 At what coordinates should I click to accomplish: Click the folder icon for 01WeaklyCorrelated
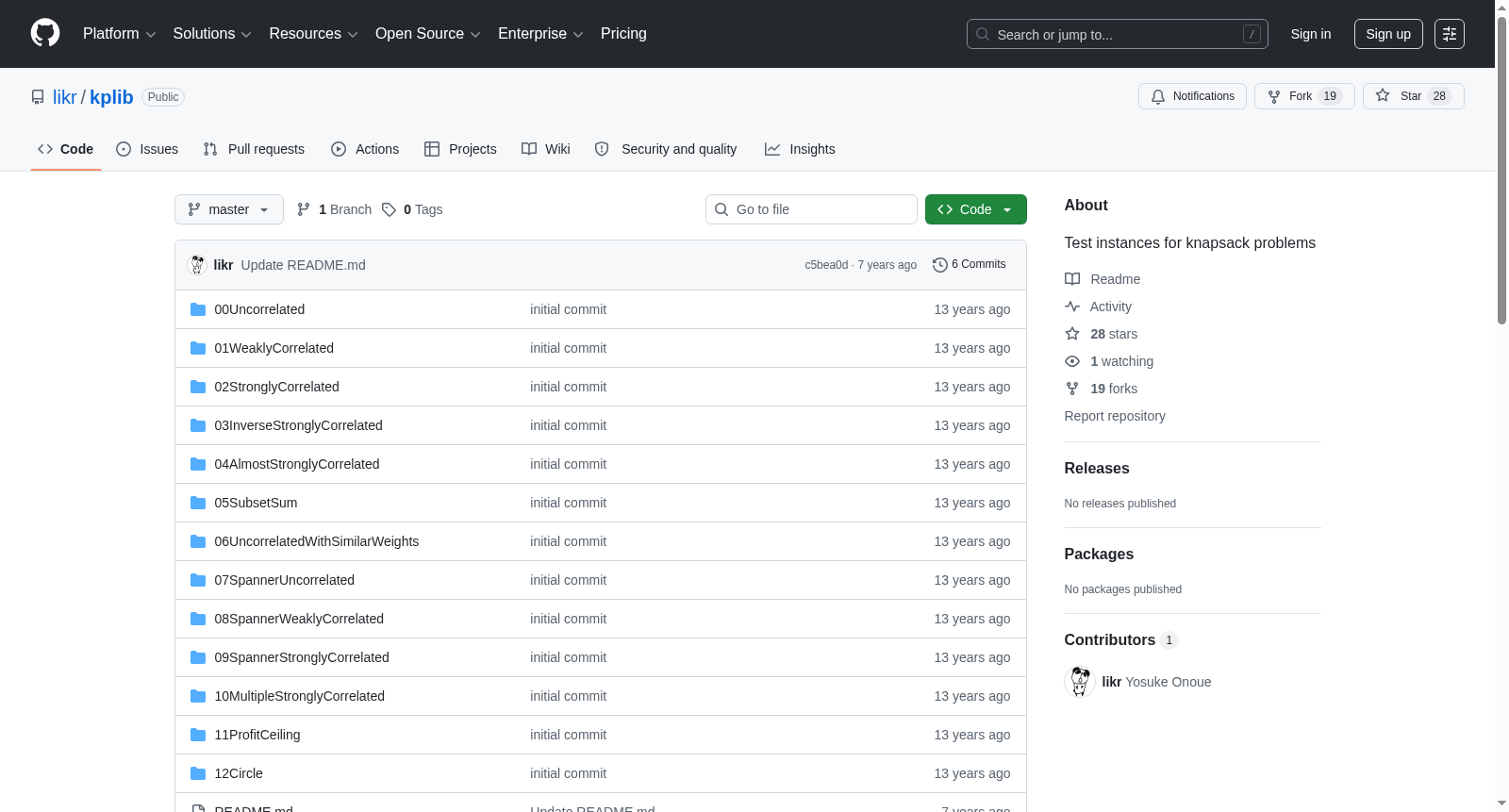click(x=198, y=348)
